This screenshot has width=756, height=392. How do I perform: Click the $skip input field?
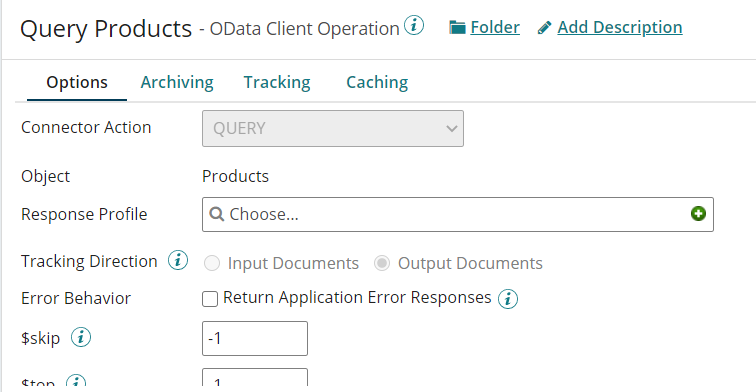[255, 338]
